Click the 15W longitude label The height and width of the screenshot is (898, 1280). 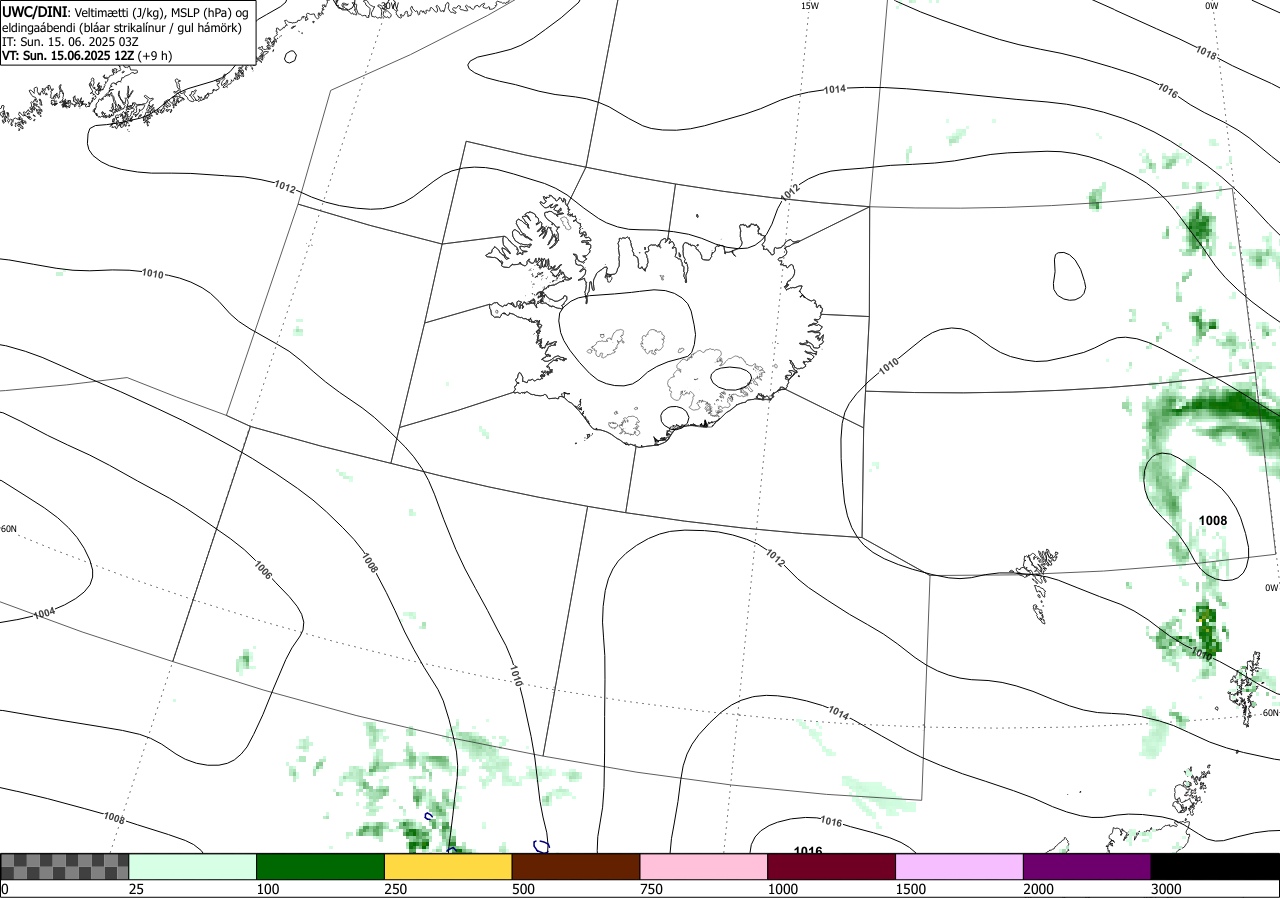(x=810, y=6)
